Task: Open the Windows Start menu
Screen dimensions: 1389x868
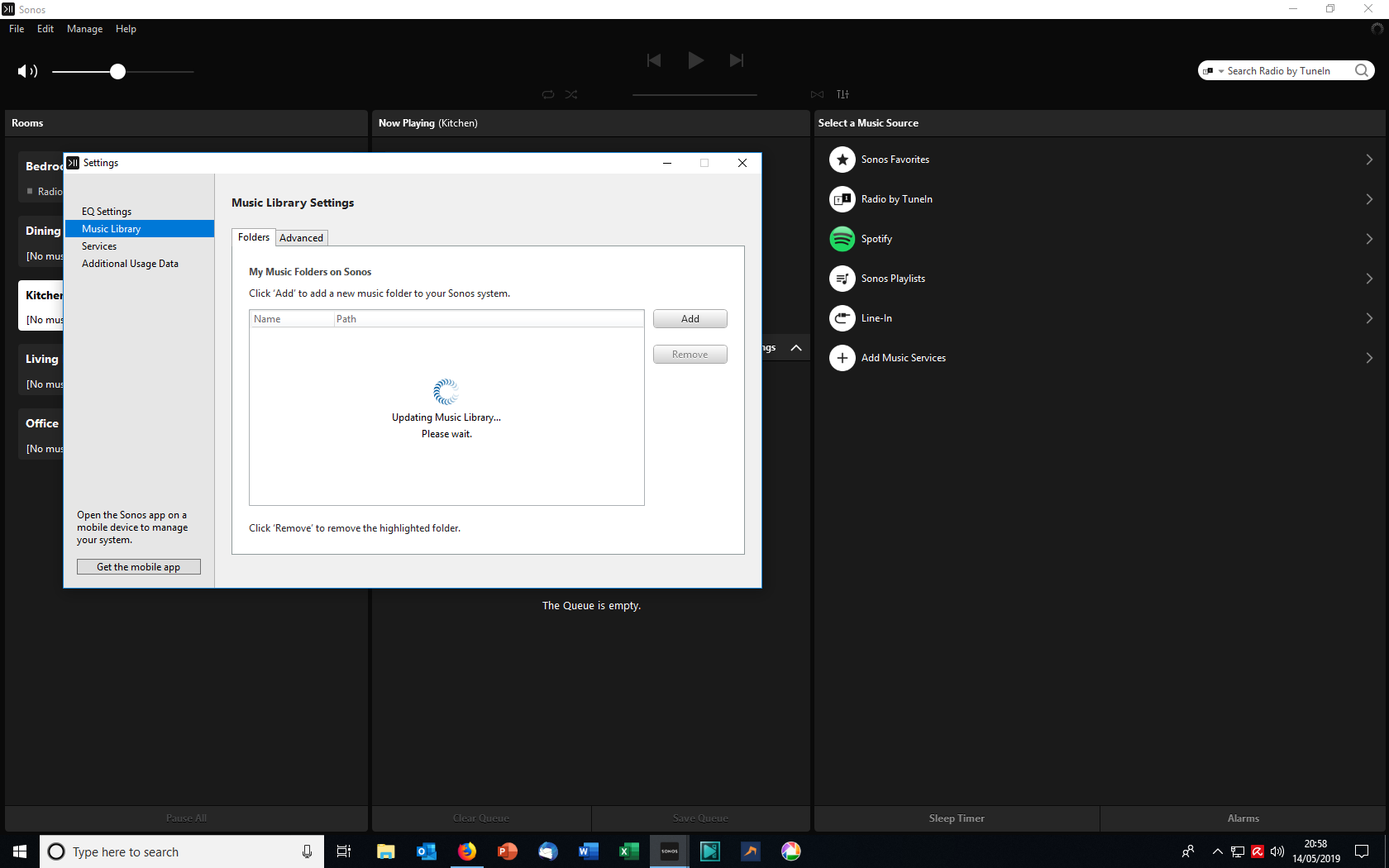Action: [20, 851]
